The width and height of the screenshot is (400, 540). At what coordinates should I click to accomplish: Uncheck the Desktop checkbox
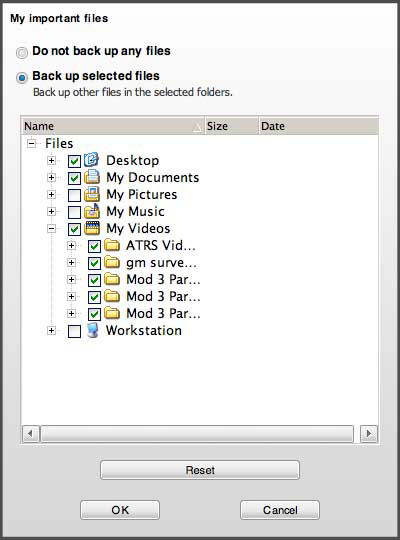(x=74, y=161)
